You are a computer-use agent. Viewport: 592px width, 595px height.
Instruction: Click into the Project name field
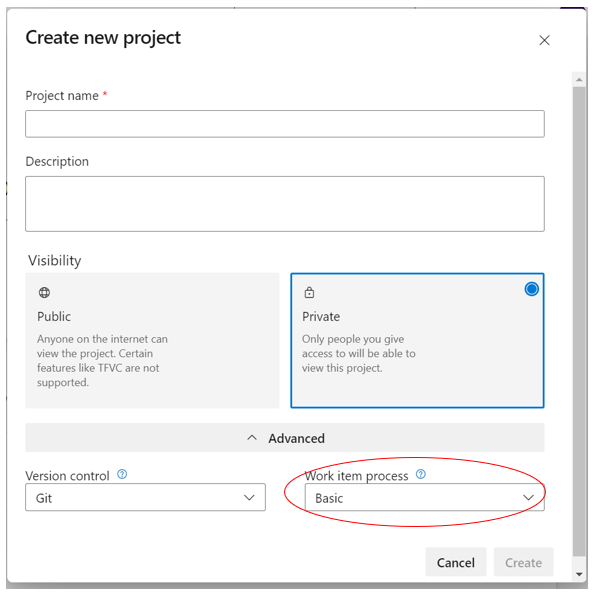(x=285, y=124)
